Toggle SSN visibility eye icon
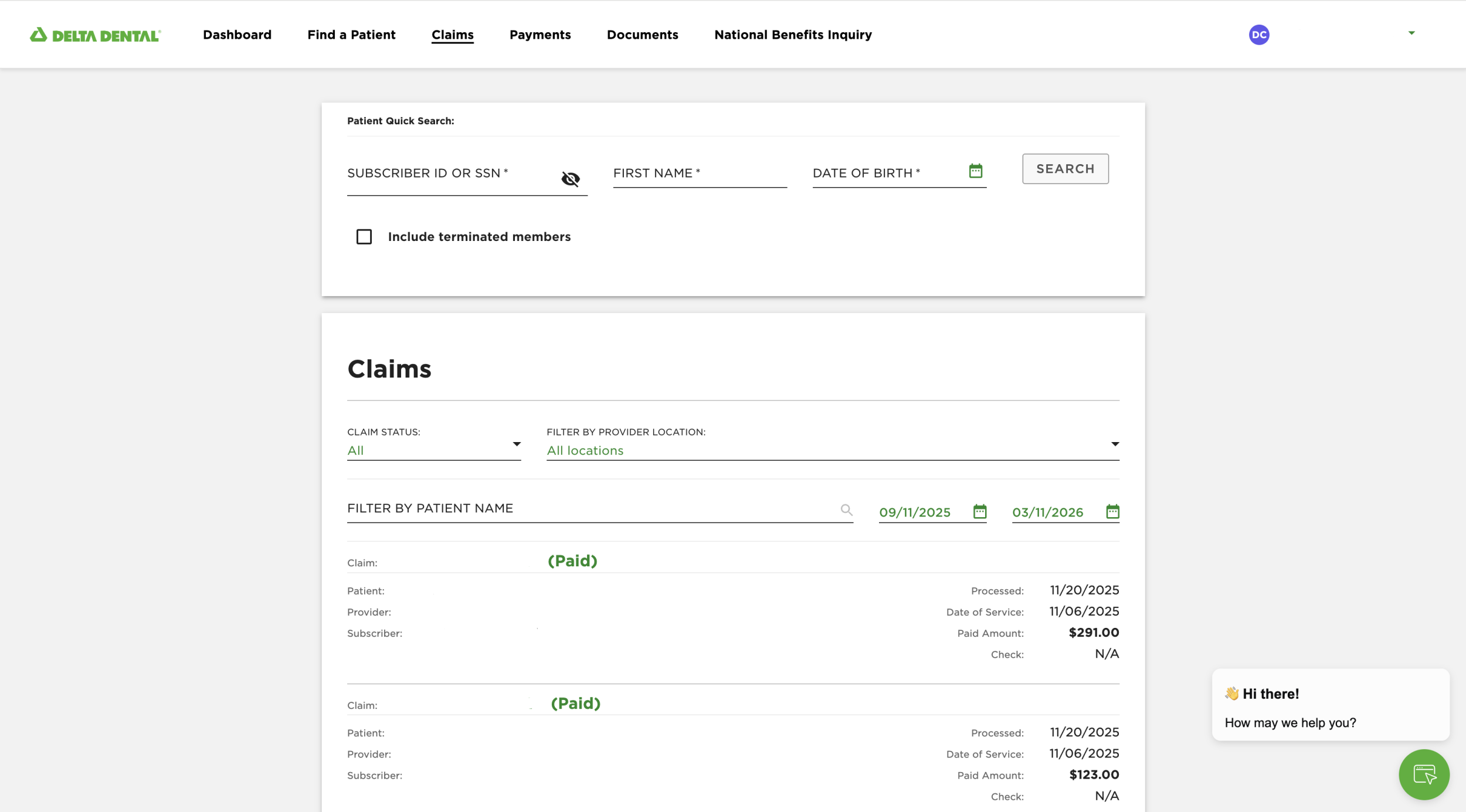 pos(570,179)
